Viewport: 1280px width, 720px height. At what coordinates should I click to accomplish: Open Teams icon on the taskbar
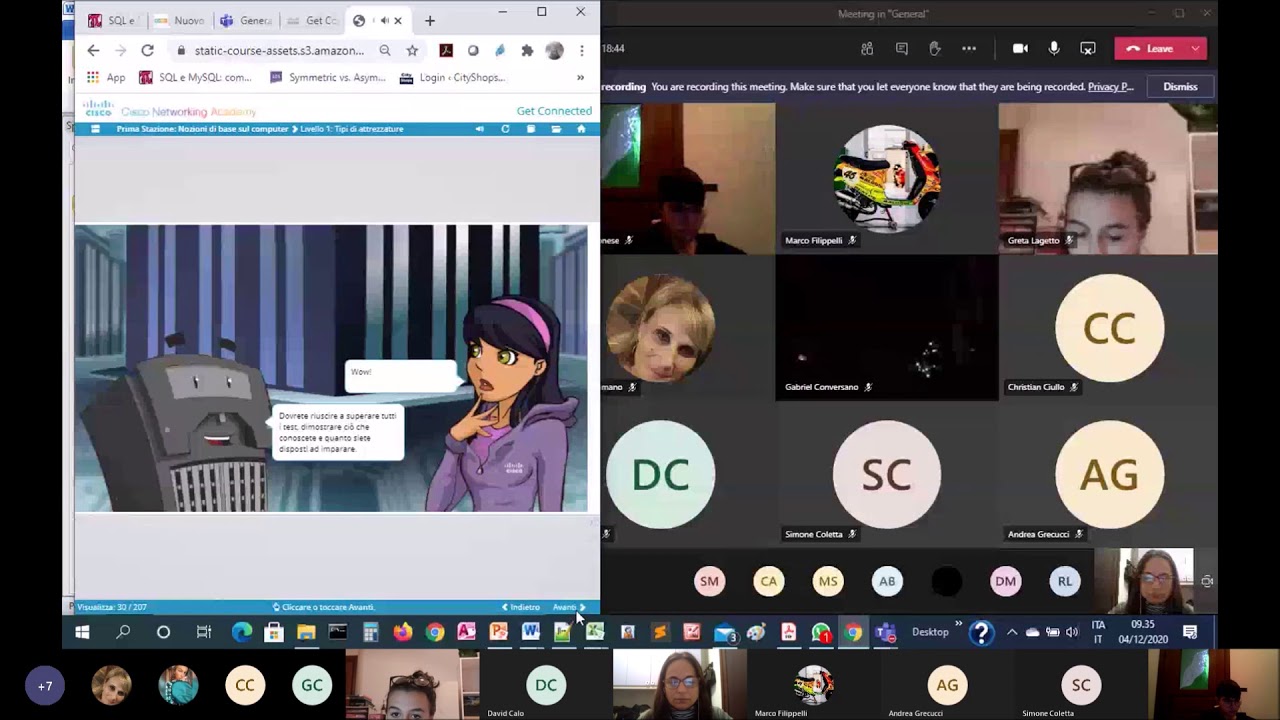885,632
